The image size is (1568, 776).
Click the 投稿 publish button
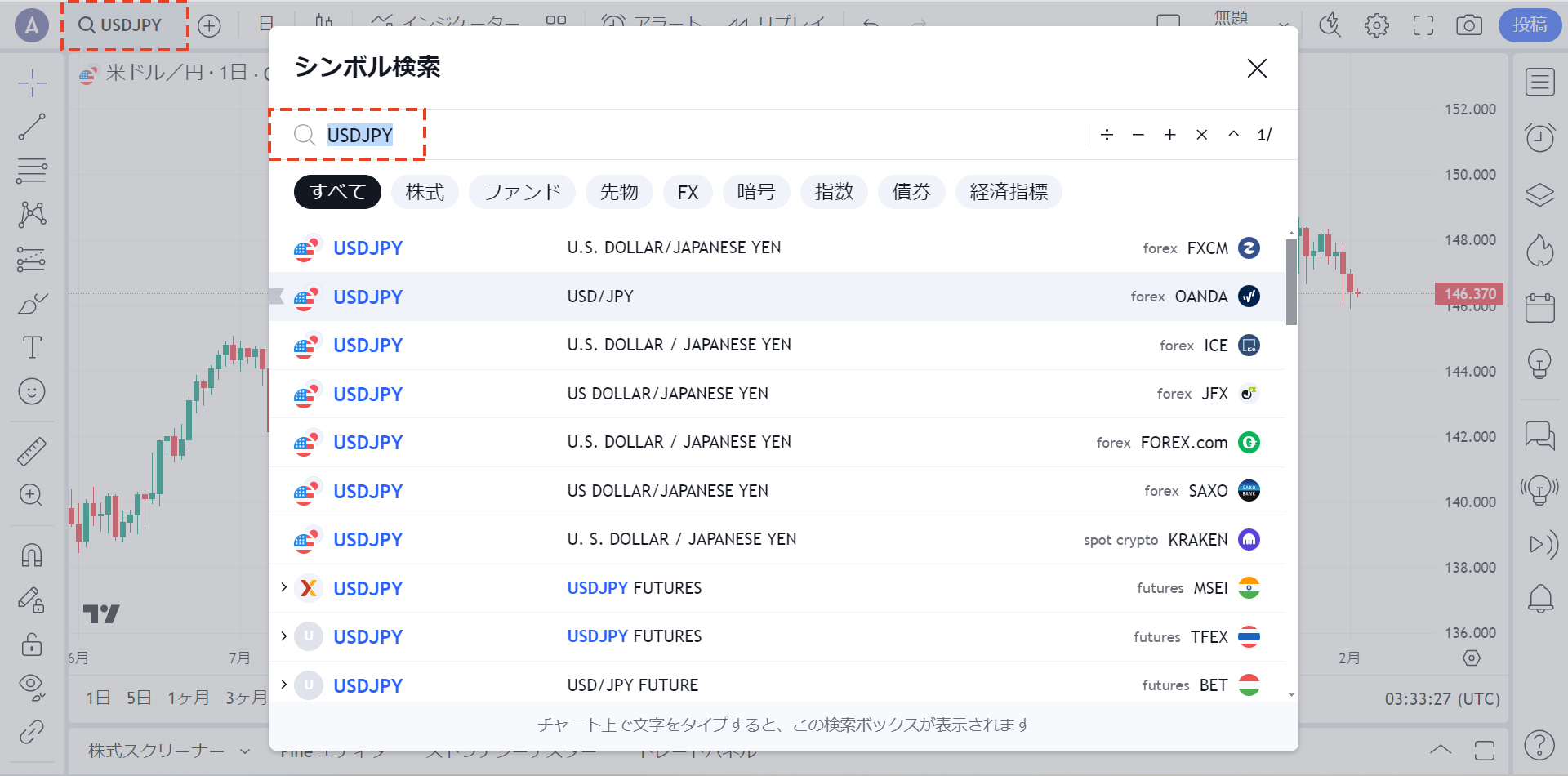coord(1530,25)
